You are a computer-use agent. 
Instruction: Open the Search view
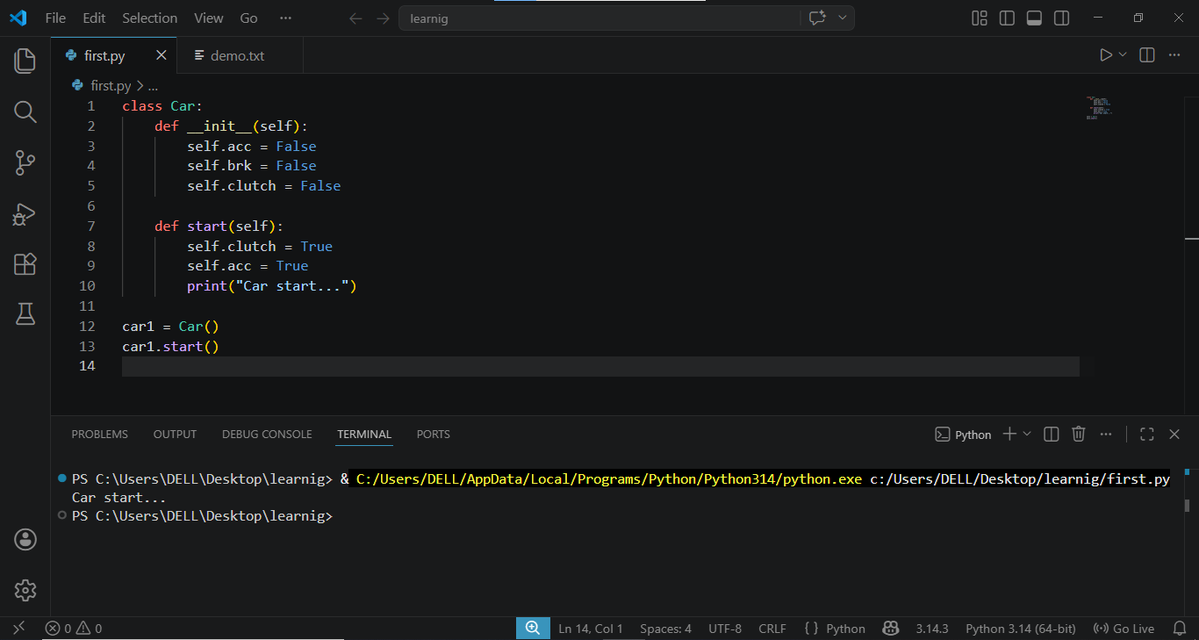[25, 112]
